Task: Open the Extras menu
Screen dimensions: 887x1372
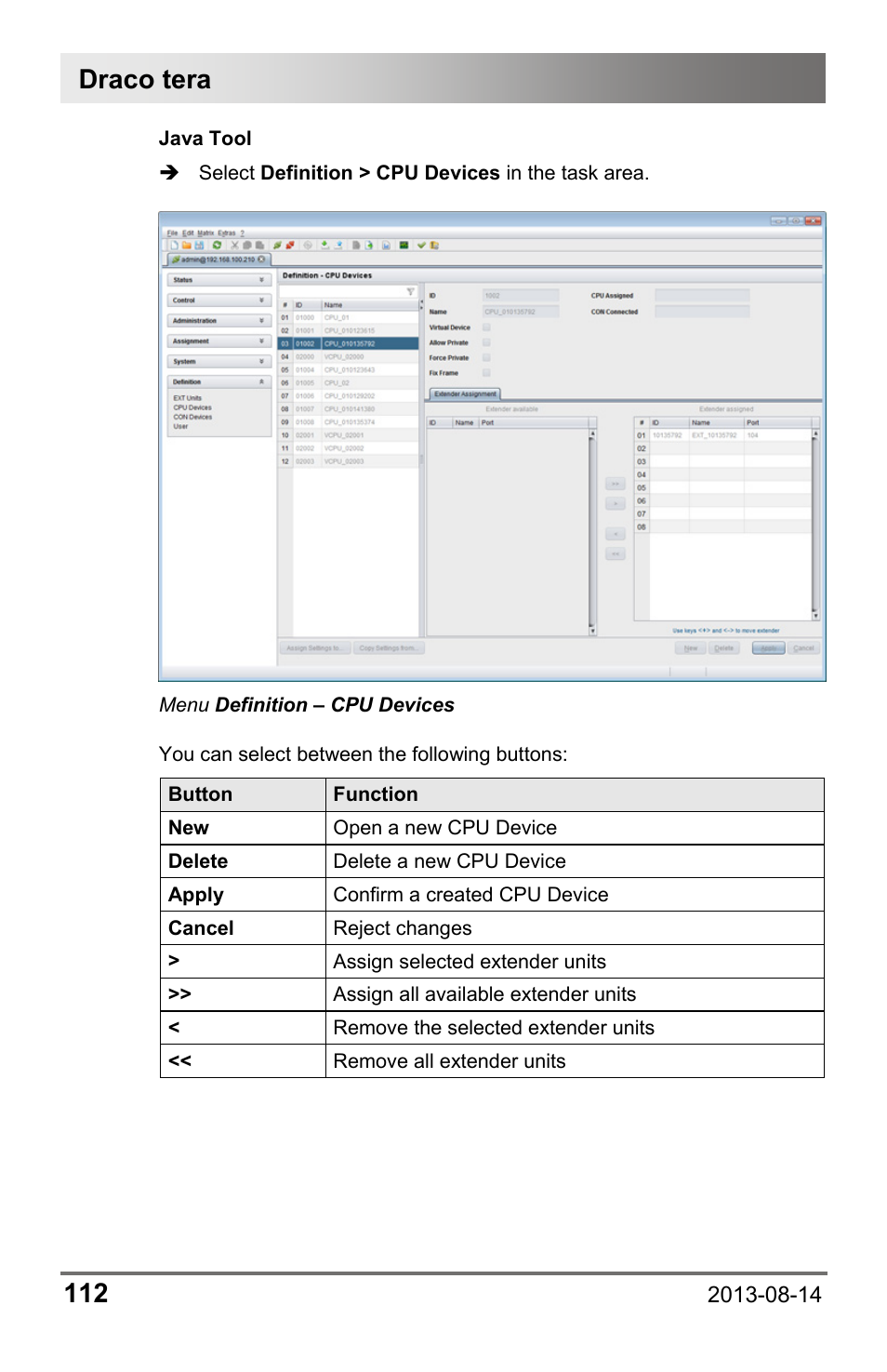Action: pos(227,233)
